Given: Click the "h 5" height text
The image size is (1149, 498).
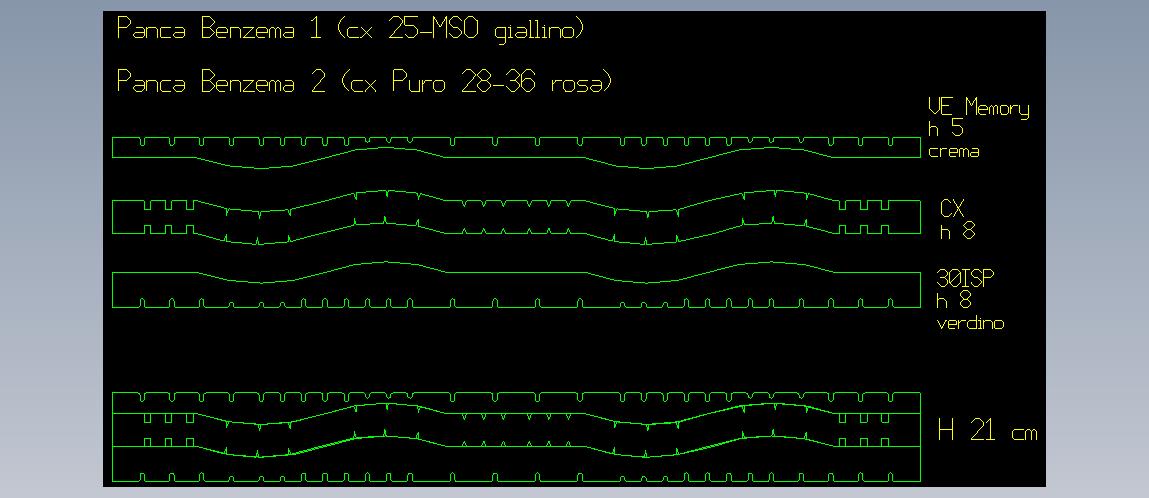Looking at the screenshot, I should tap(945, 130).
